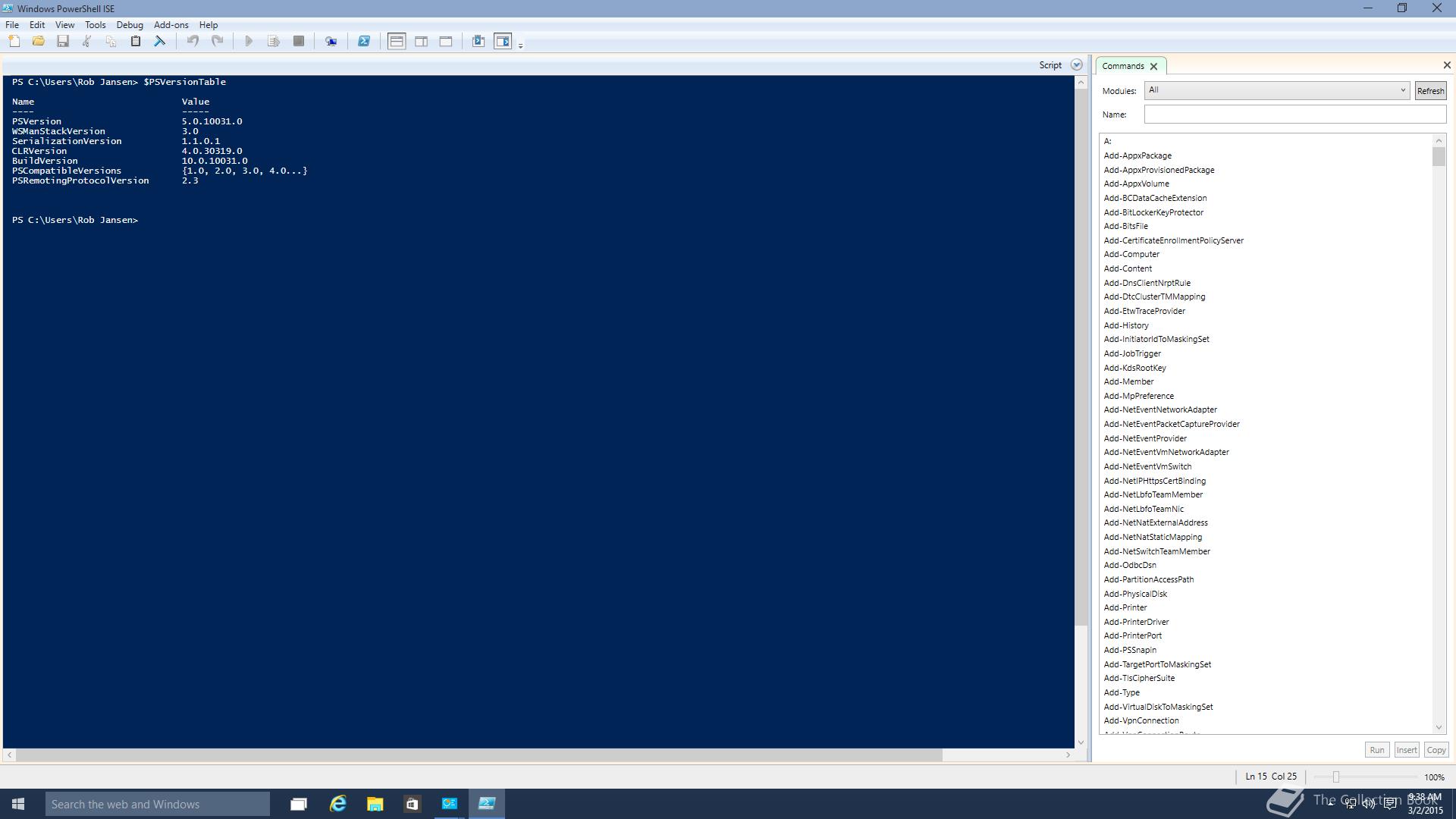Close the Commands tab with its X

[x=1154, y=67]
